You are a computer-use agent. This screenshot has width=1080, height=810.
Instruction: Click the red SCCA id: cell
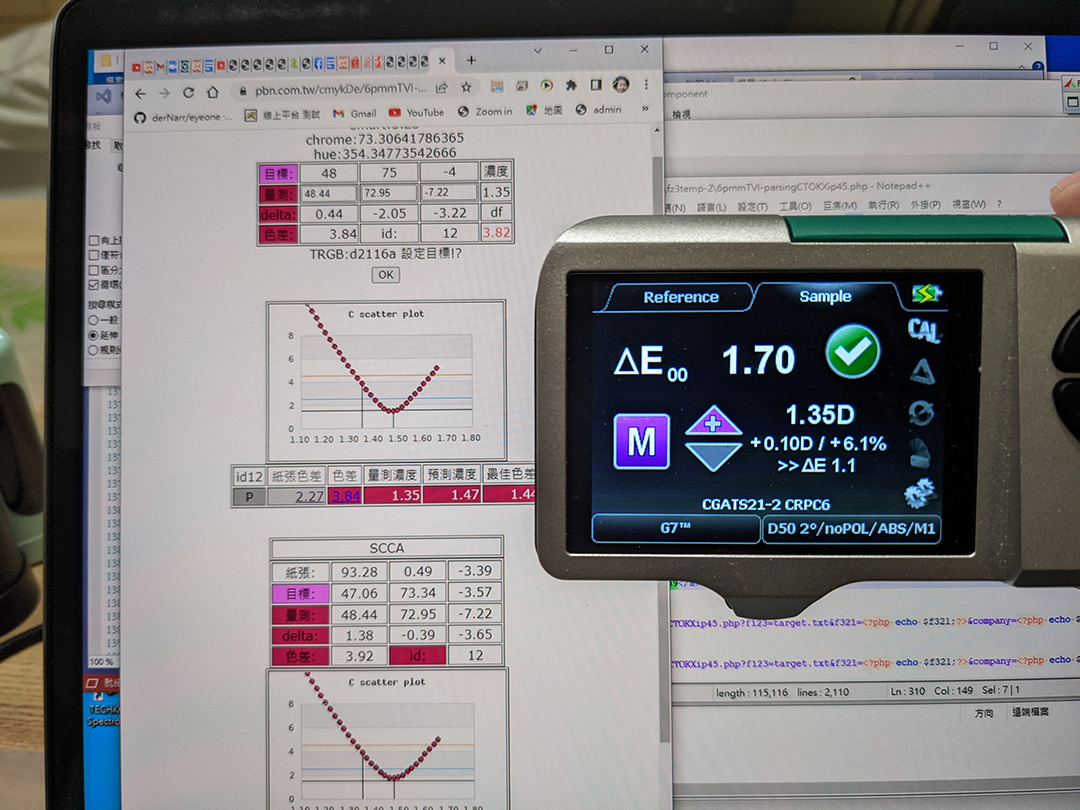[417, 656]
